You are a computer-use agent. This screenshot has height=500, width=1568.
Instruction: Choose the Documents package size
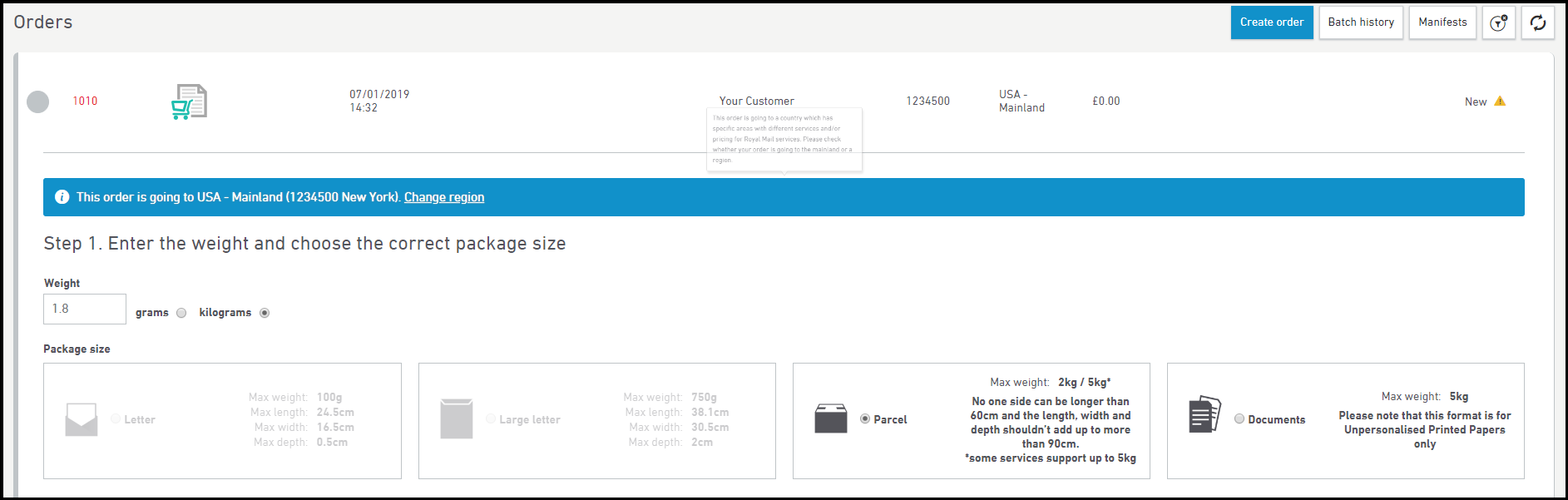click(1239, 419)
